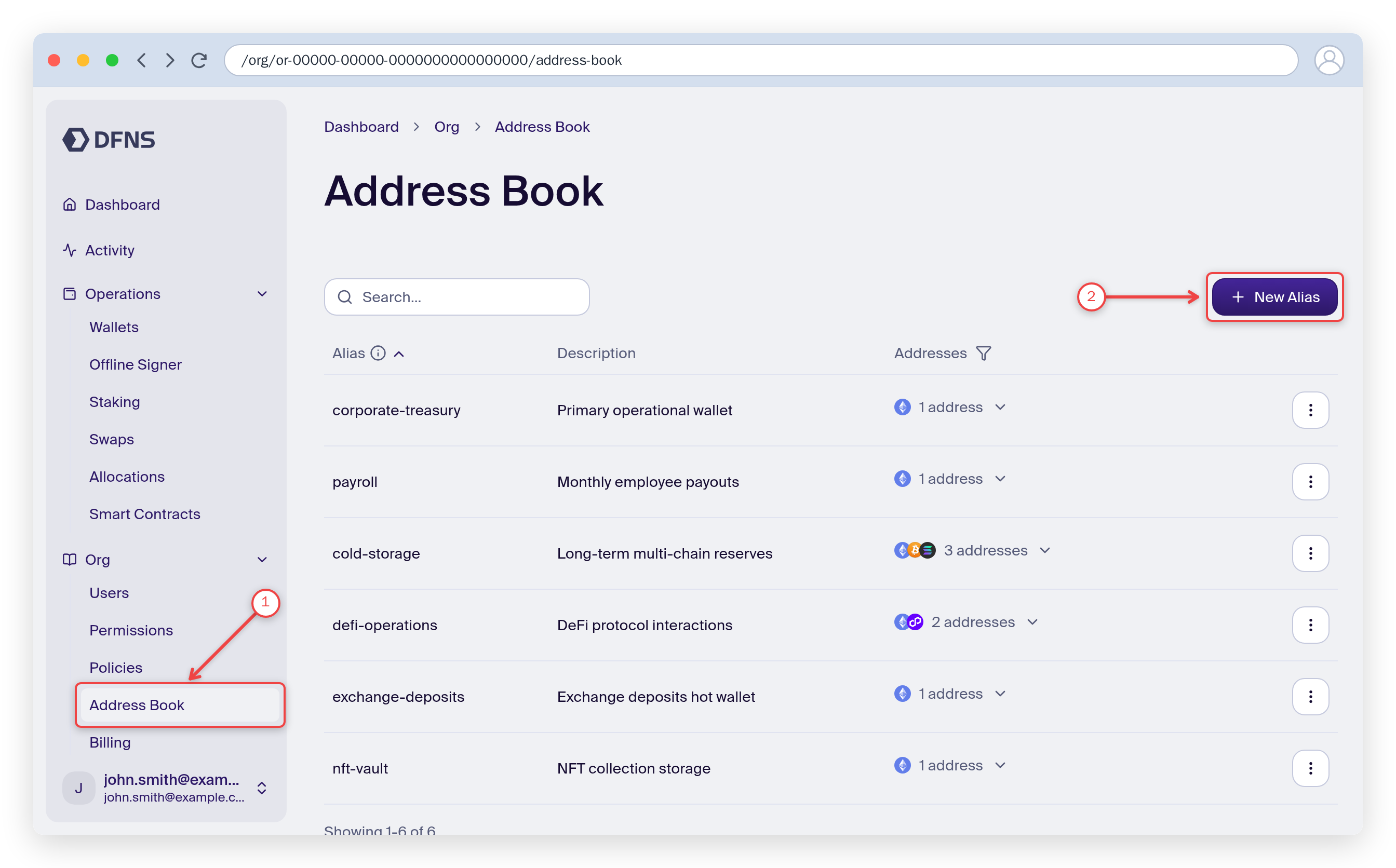The image size is (1396, 868).
Task: Click the browser back arrow
Action: click(141, 60)
